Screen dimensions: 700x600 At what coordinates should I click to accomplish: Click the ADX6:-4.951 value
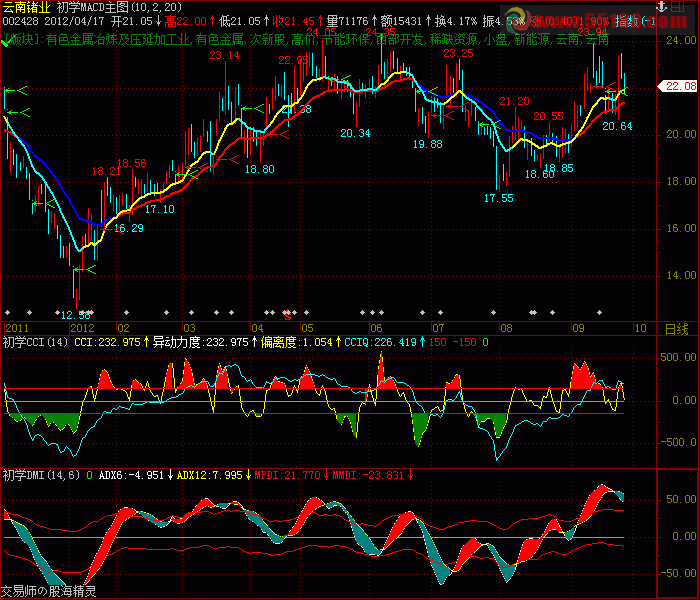click(x=131, y=475)
